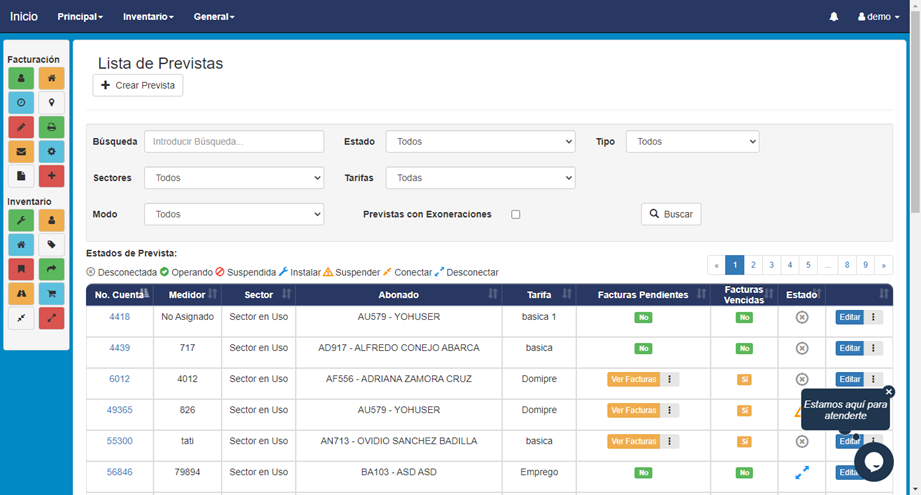This screenshot has width=921, height=495.
Task: Open account number 49365 link
Action: [x=119, y=410]
